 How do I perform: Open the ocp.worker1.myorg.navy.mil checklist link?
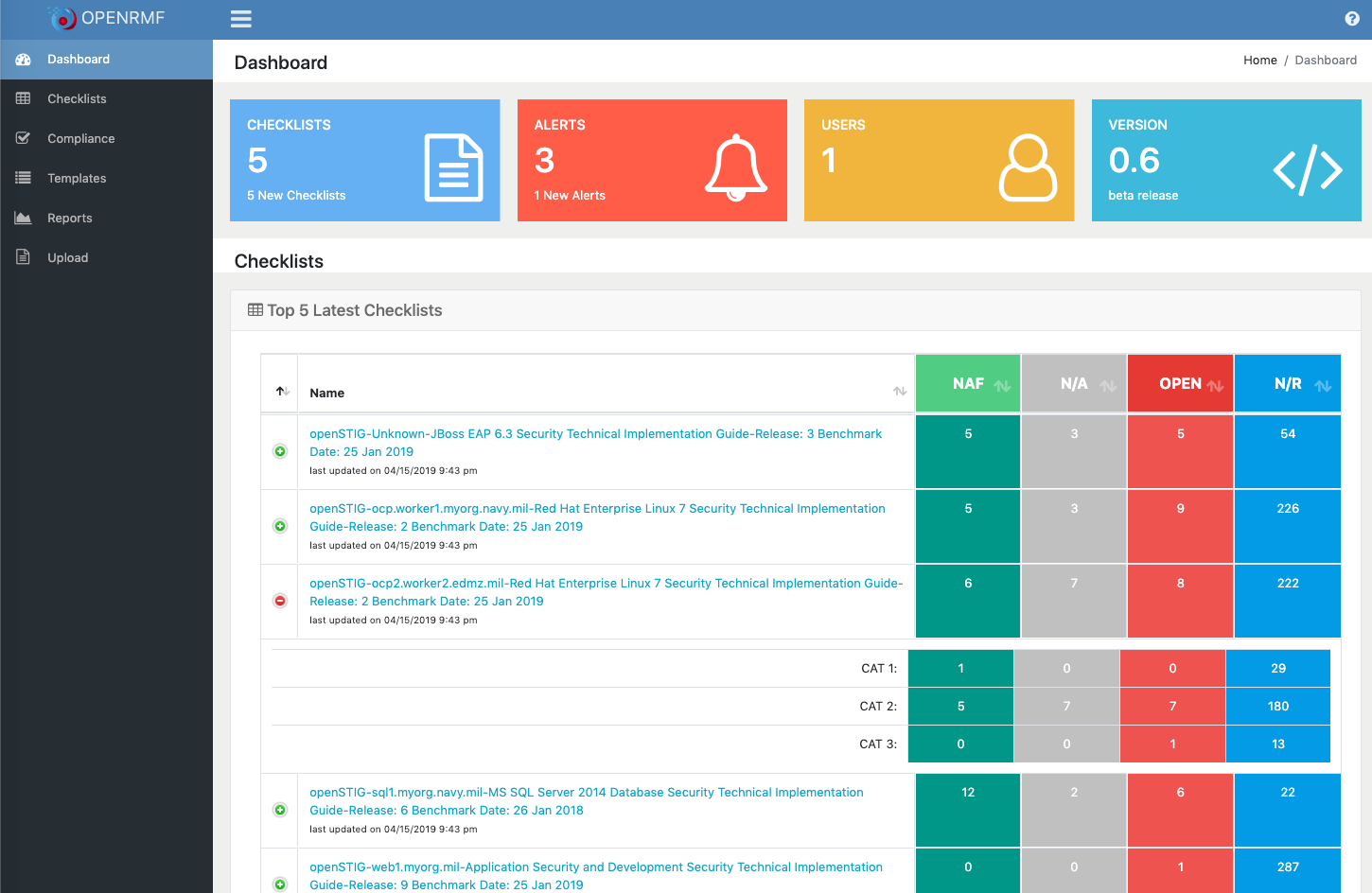tap(597, 517)
